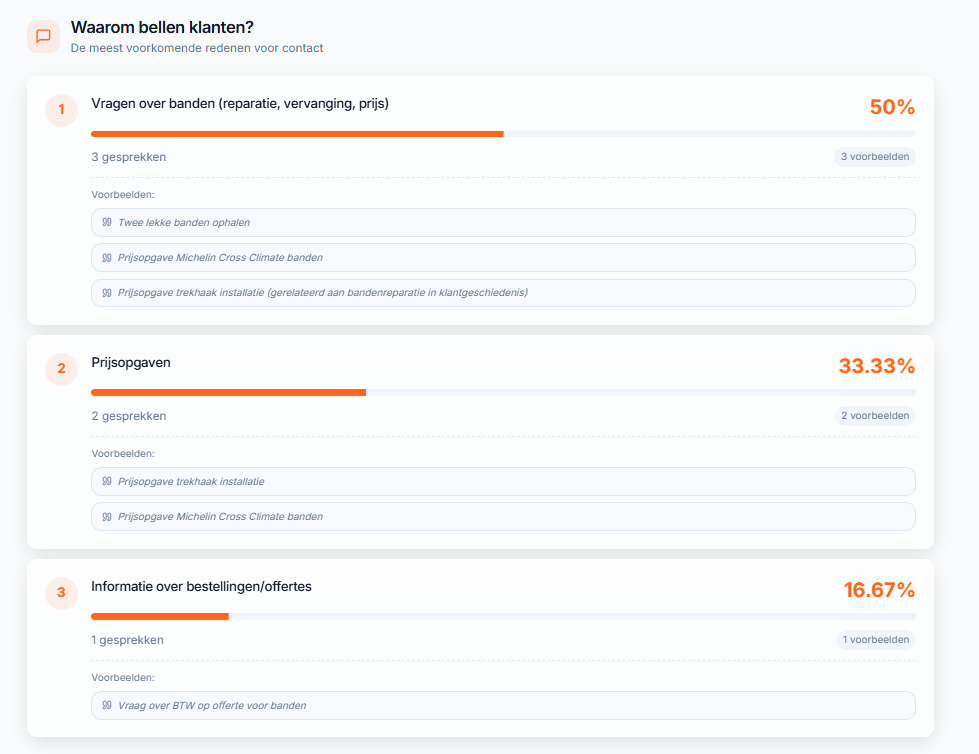Select 'Prijsopgave trekhaak installatie' under Prijsopgaven

click(x=503, y=482)
